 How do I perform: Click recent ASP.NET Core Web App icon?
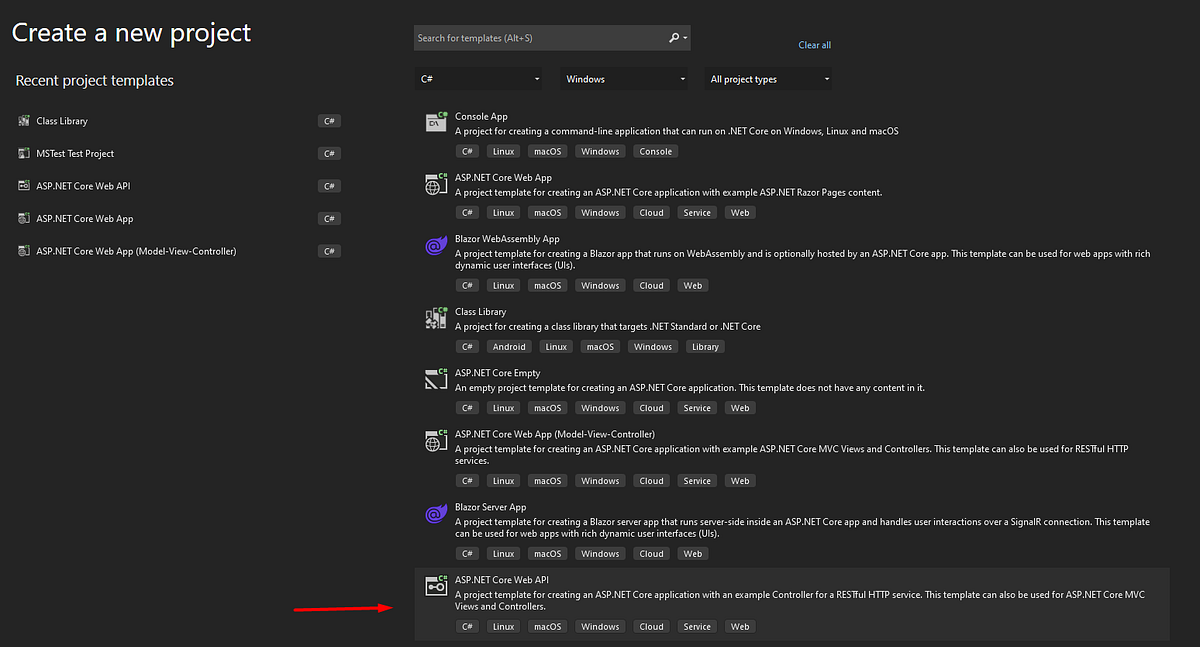point(25,219)
